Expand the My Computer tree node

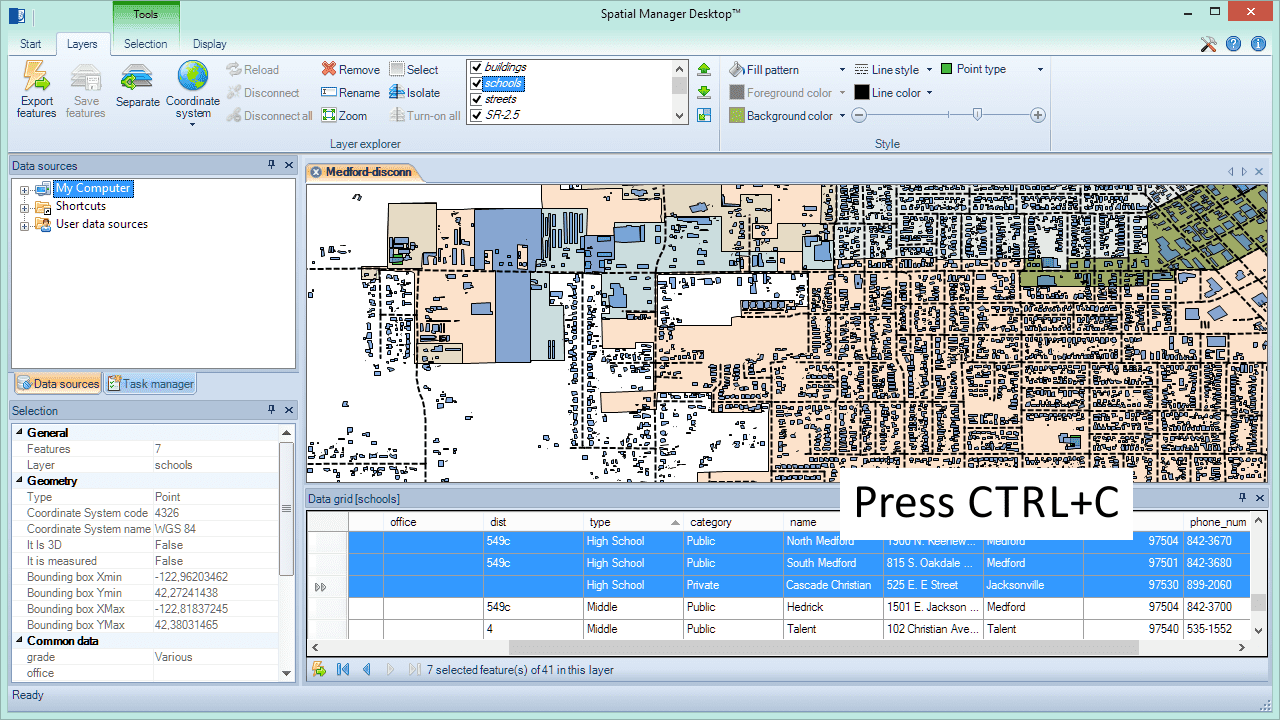coord(25,189)
